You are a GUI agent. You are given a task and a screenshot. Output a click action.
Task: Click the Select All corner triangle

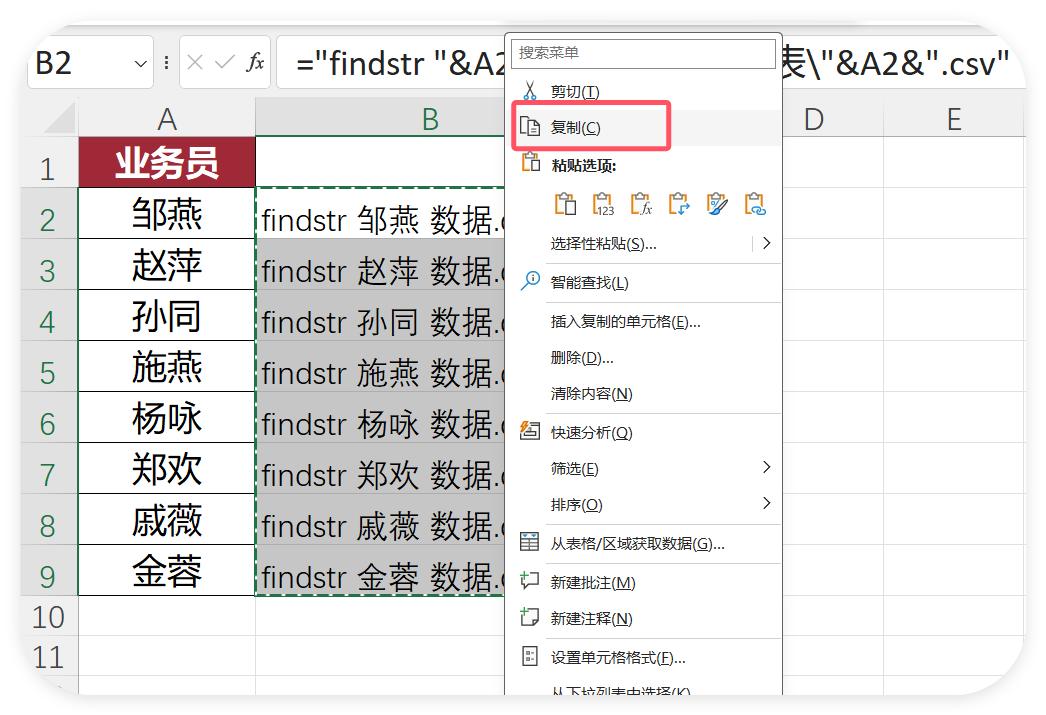pyautogui.click(x=60, y=119)
